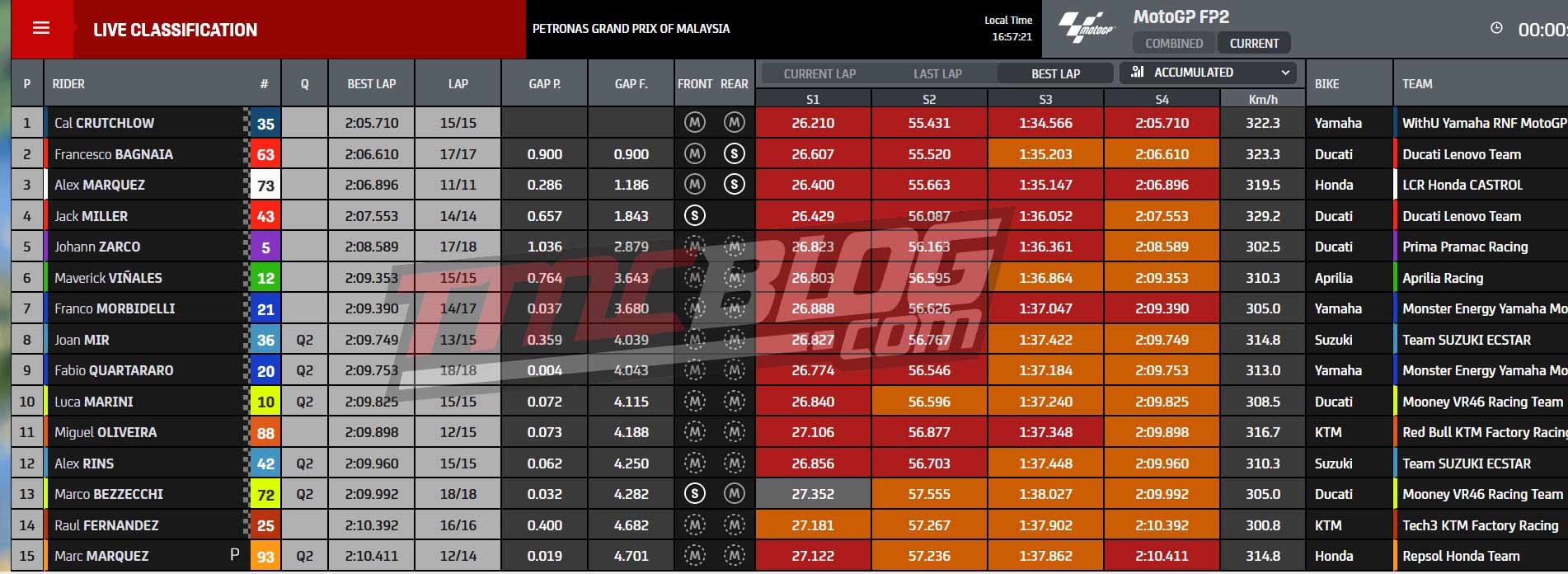Click LIVE CLASSIFICATION heading

[175, 30]
